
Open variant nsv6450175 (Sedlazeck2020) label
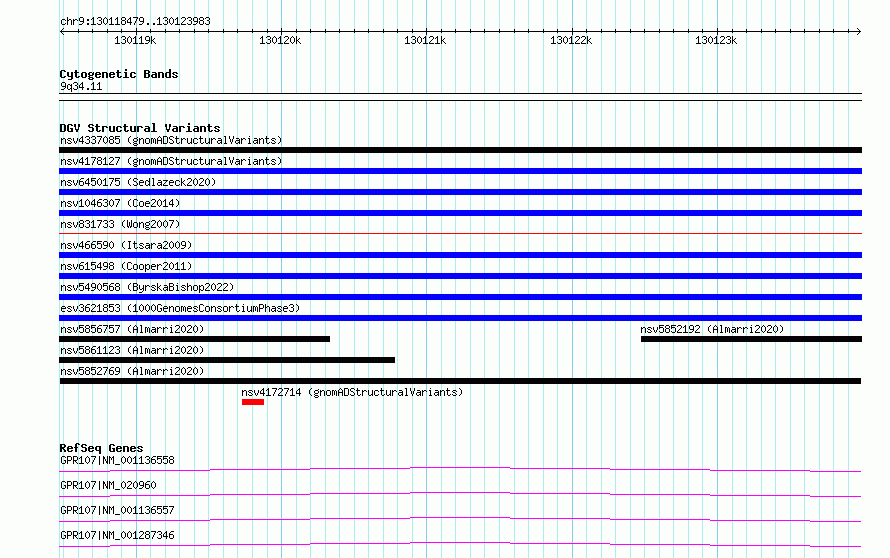point(138,182)
